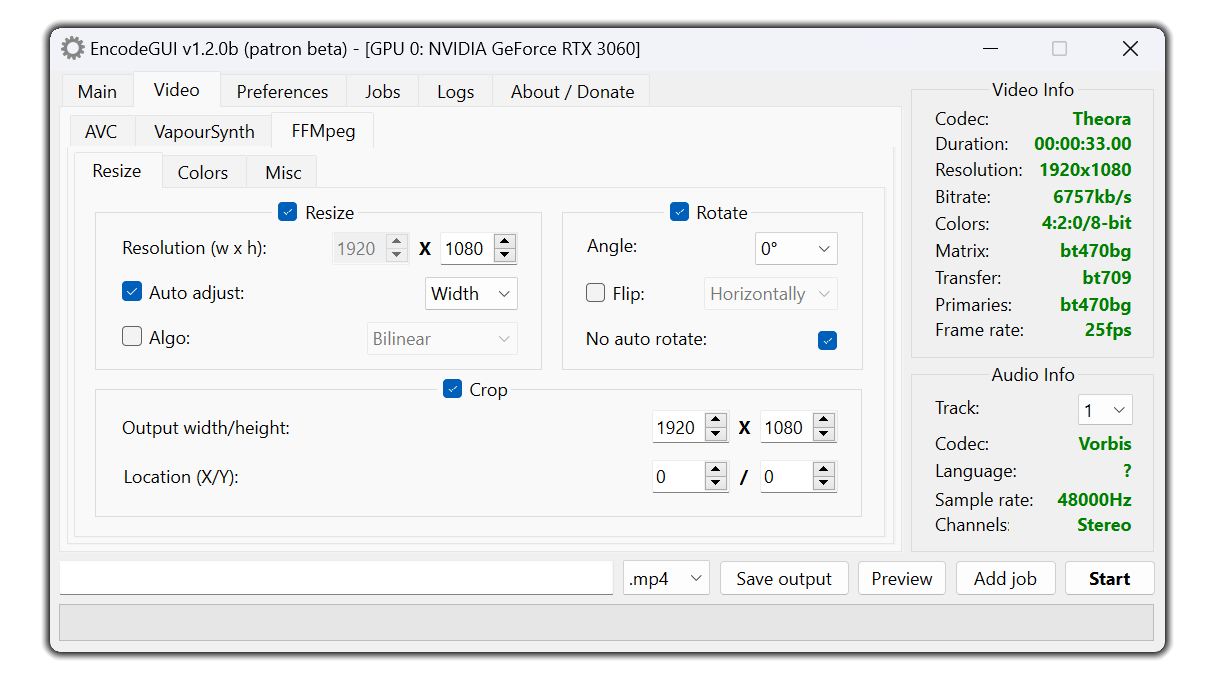
Task: Decrease crop X location with down arrow
Action: (716, 483)
